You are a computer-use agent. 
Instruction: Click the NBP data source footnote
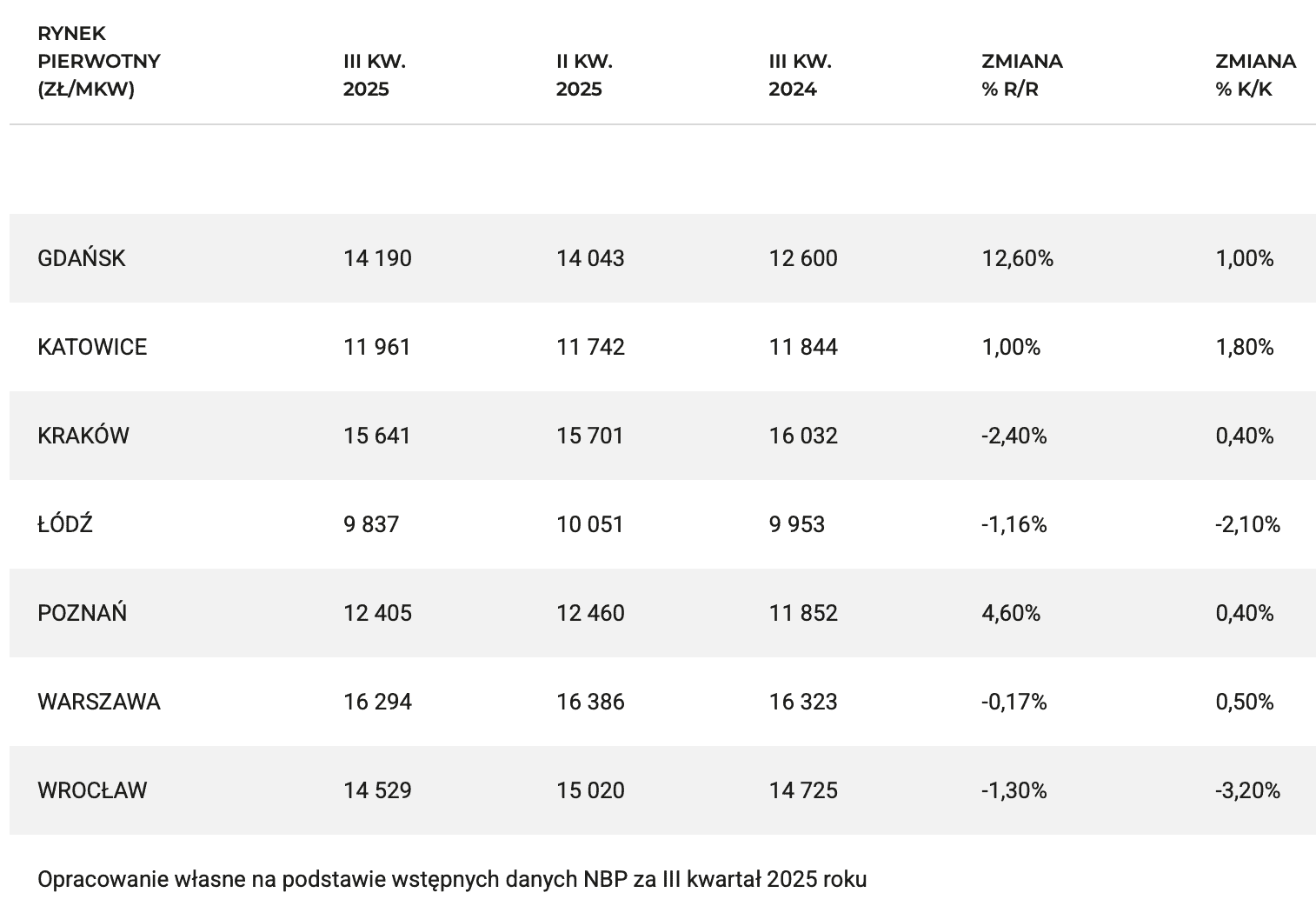[452, 879]
